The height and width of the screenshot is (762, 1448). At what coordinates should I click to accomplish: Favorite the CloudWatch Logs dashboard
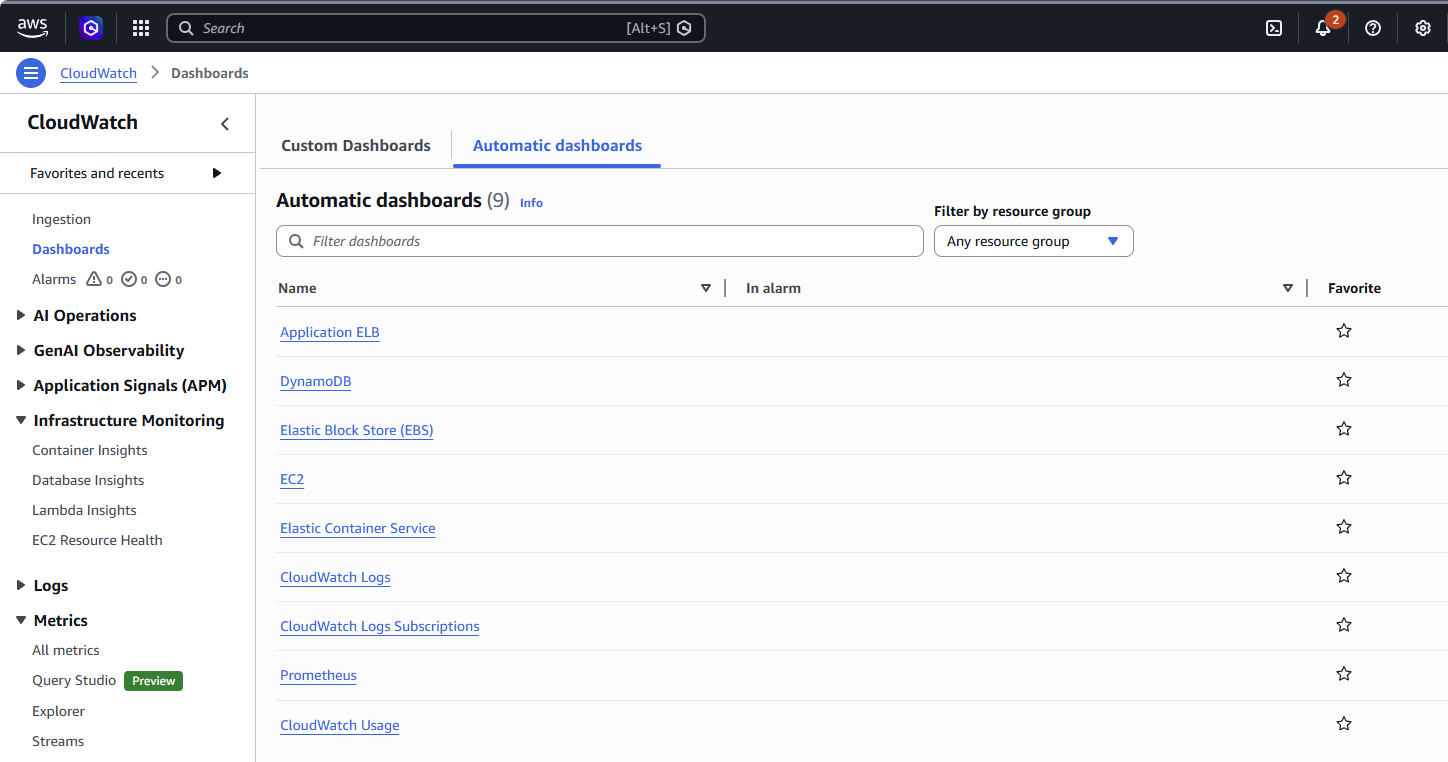(1344, 576)
